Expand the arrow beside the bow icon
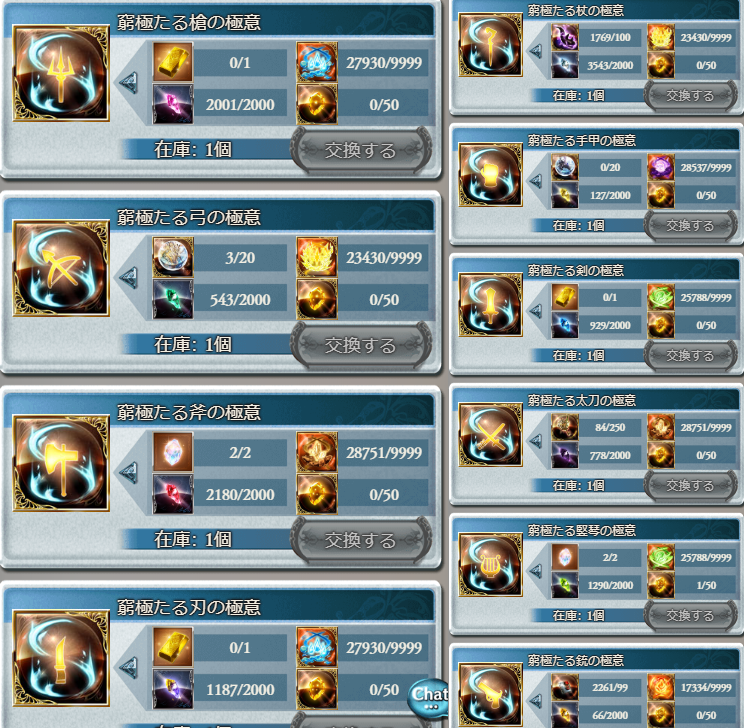This screenshot has width=744, height=728. (128, 278)
